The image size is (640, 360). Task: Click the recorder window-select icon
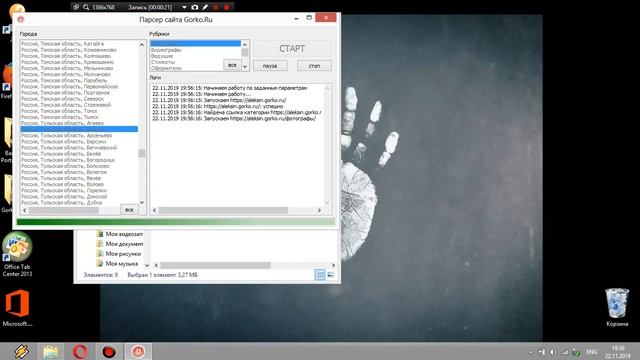pyautogui.click(x=76, y=7)
